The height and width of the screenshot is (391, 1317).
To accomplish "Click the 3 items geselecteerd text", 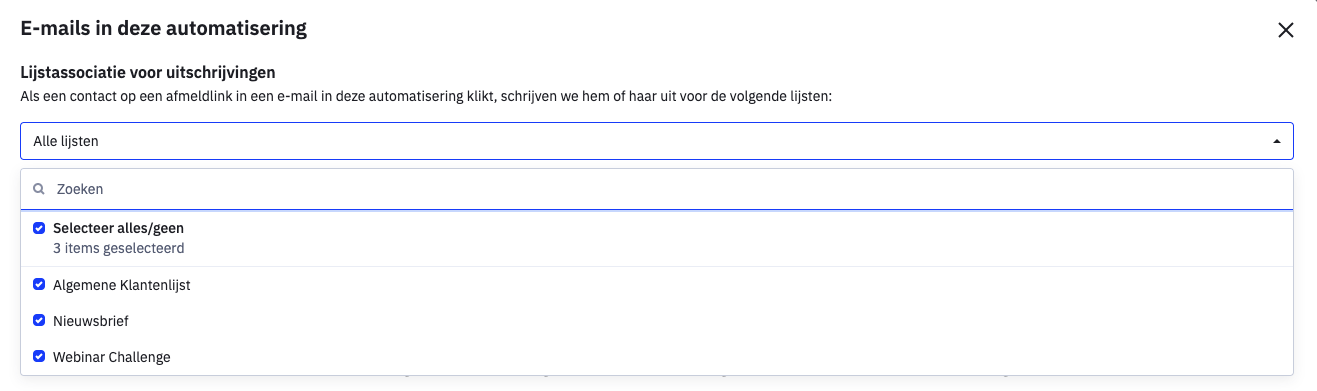I will (x=118, y=248).
